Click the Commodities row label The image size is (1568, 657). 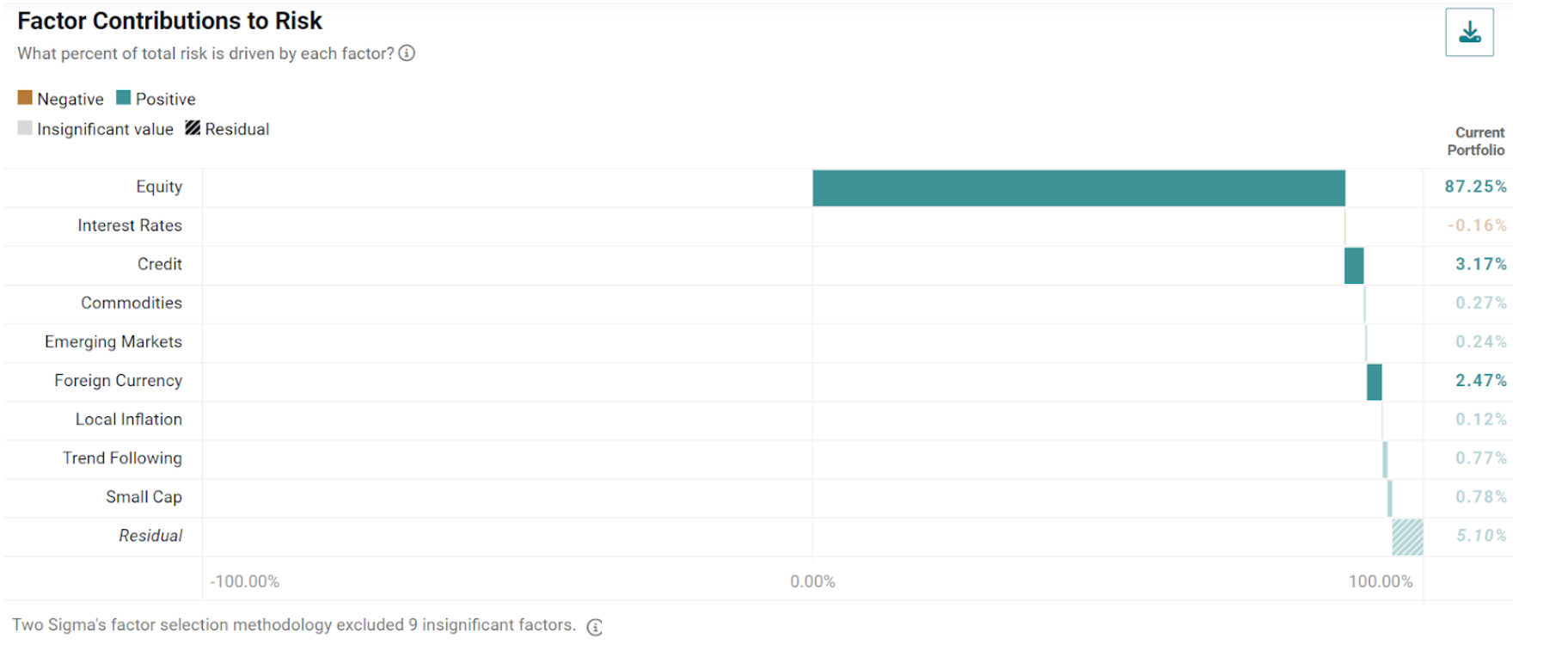(x=132, y=303)
